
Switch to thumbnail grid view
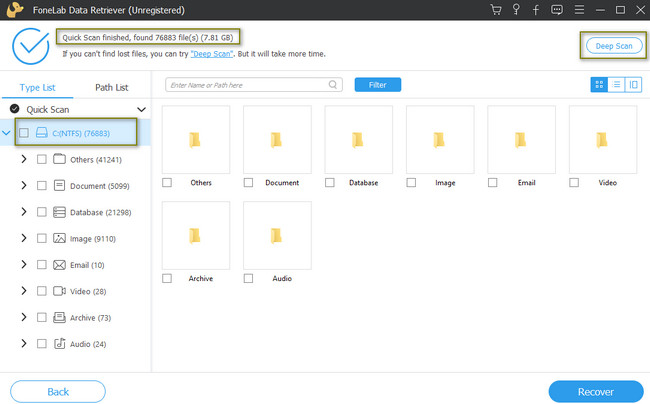click(x=599, y=85)
